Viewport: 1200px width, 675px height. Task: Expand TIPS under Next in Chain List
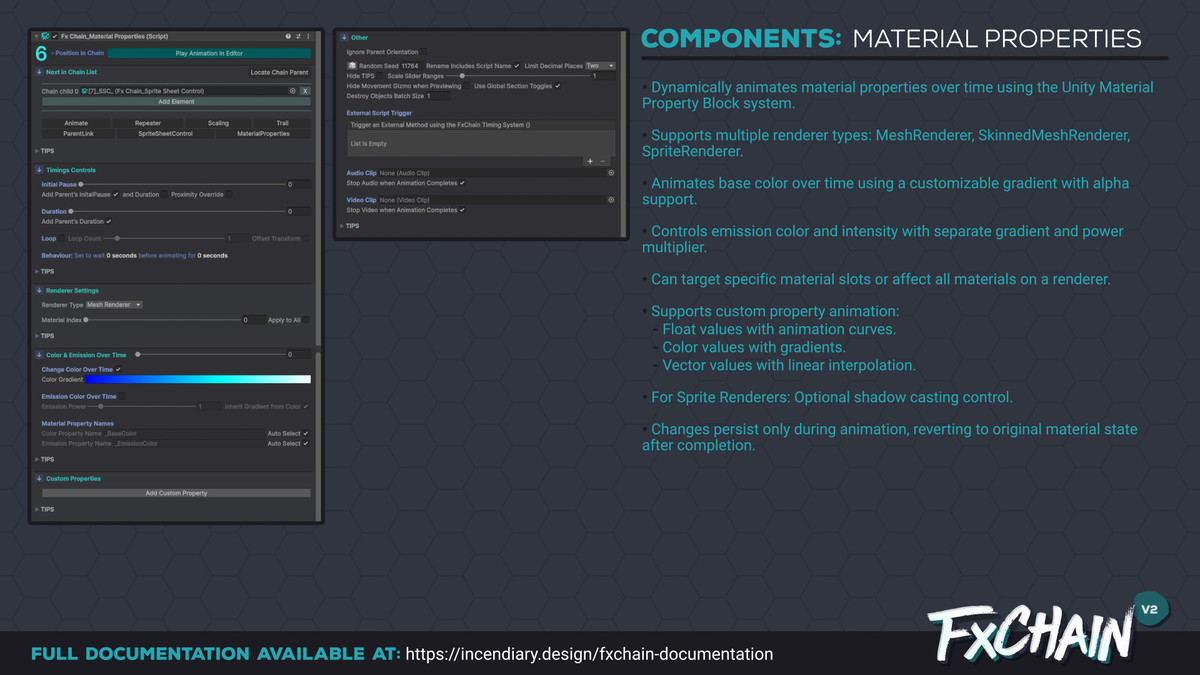[x=45, y=151]
